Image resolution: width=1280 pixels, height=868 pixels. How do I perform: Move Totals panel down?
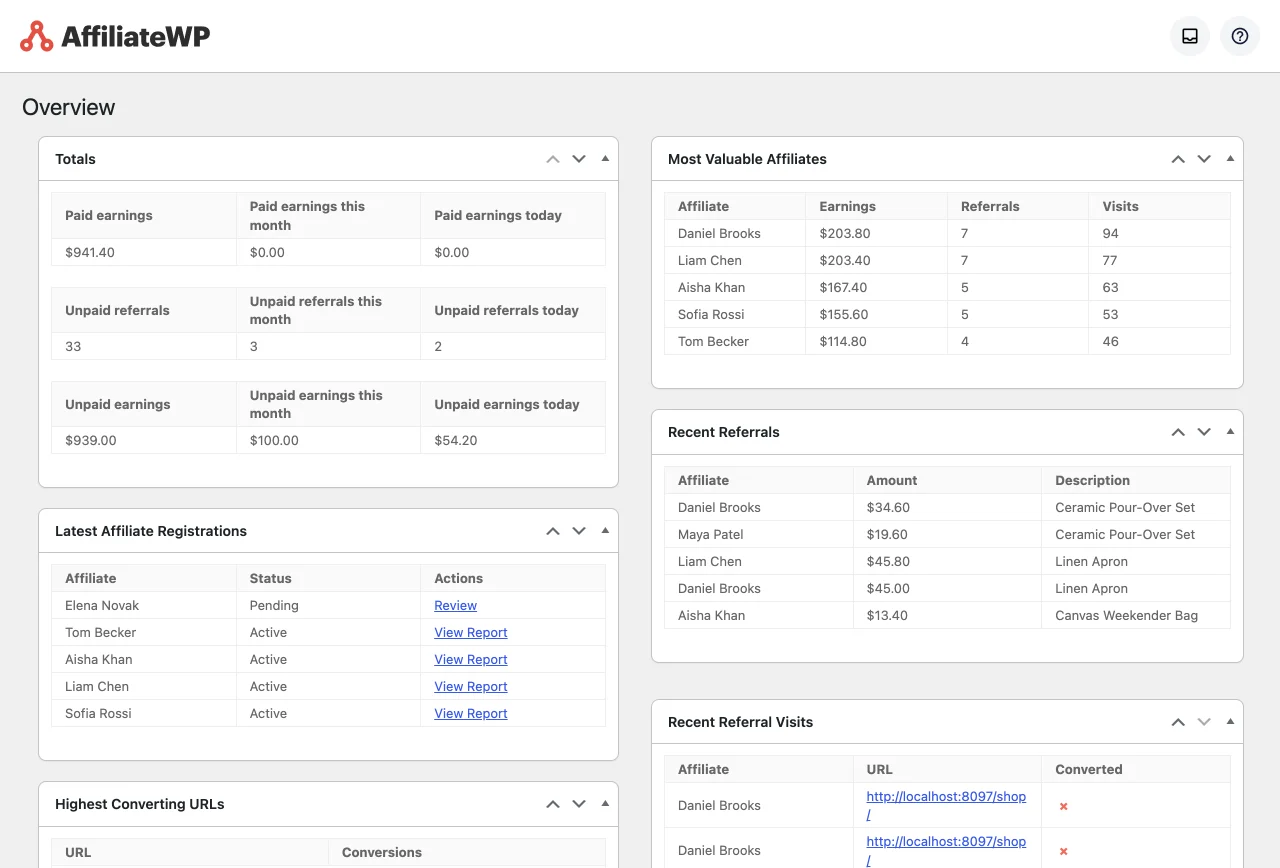coord(579,159)
